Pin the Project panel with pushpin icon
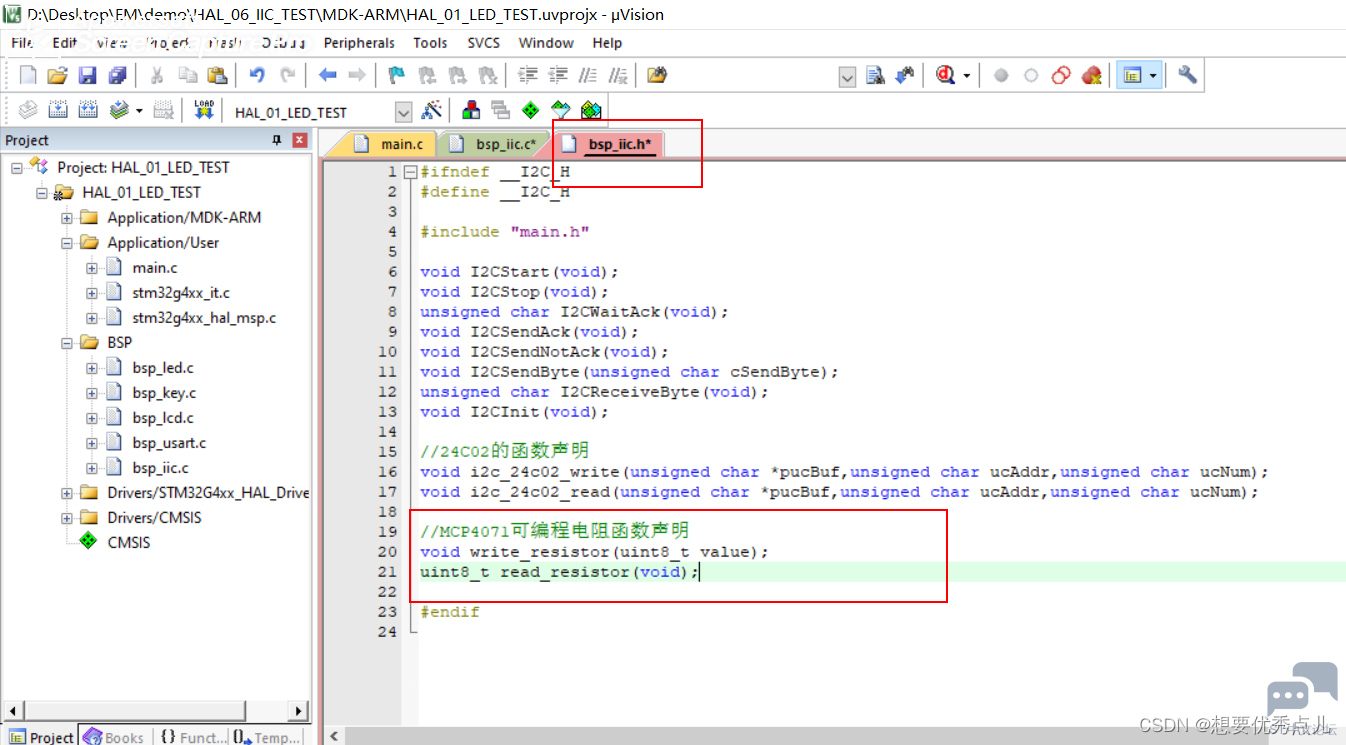The image size is (1346, 745). tap(277, 140)
